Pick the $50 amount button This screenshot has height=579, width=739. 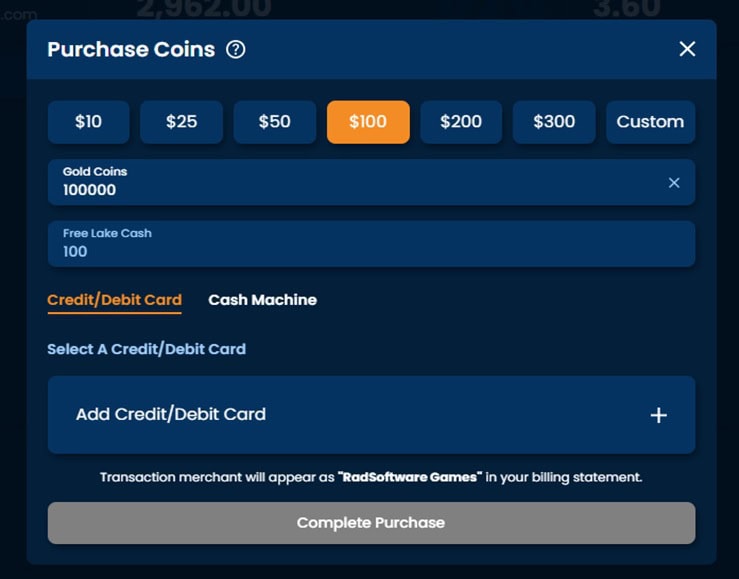[275, 122]
